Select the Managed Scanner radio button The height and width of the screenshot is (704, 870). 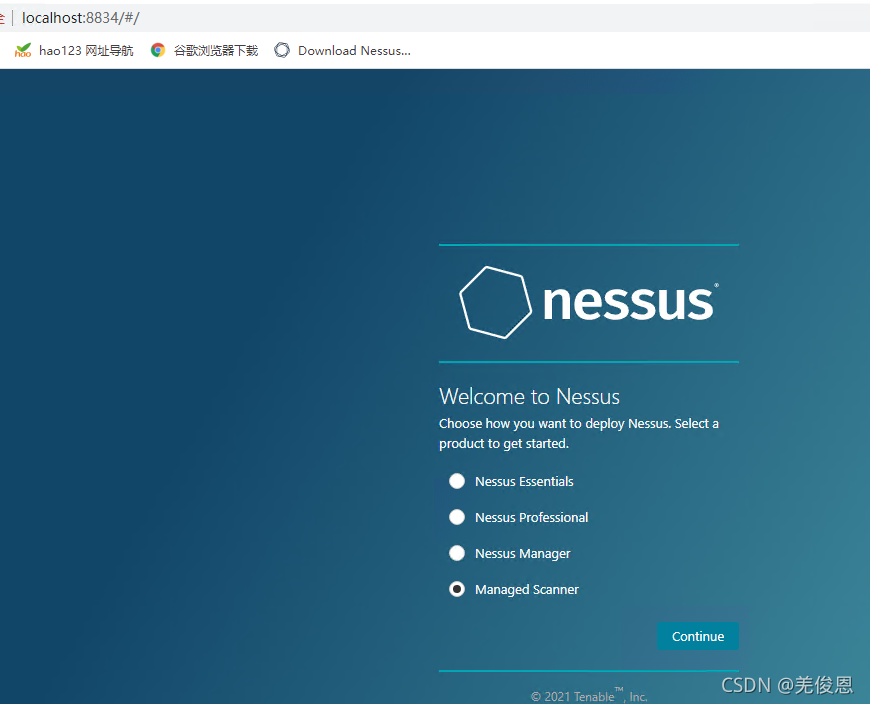457,589
